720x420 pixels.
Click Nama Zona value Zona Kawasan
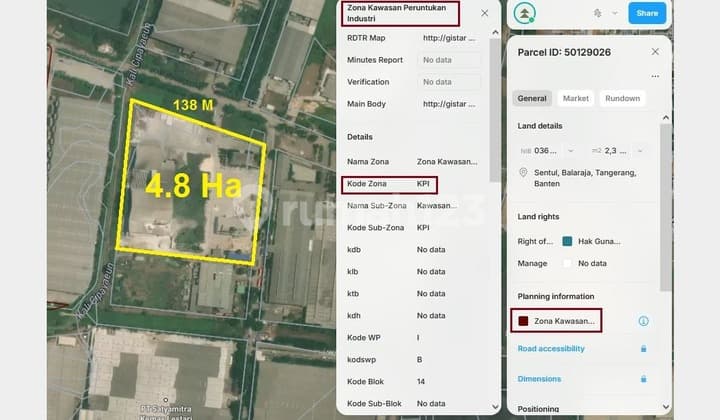(x=447, y=162)
